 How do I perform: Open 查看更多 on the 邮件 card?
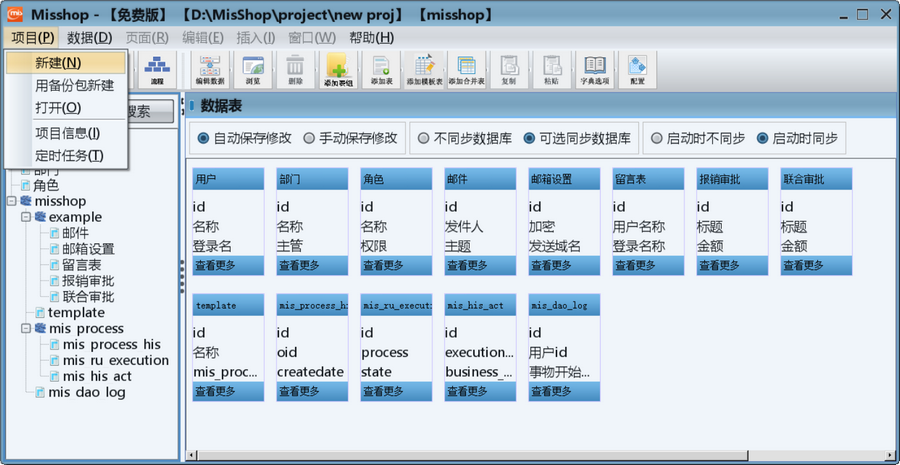pos(480,266)
